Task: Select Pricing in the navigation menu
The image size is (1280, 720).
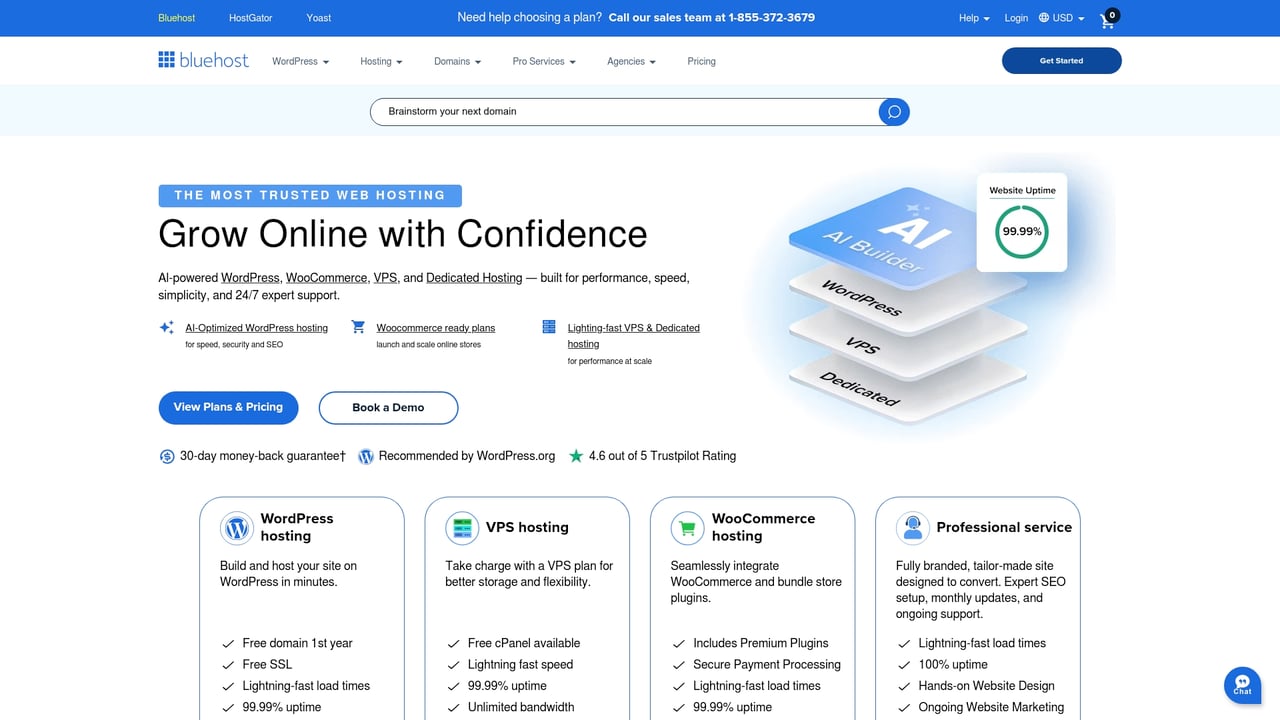Action: [x=701, y=61]
